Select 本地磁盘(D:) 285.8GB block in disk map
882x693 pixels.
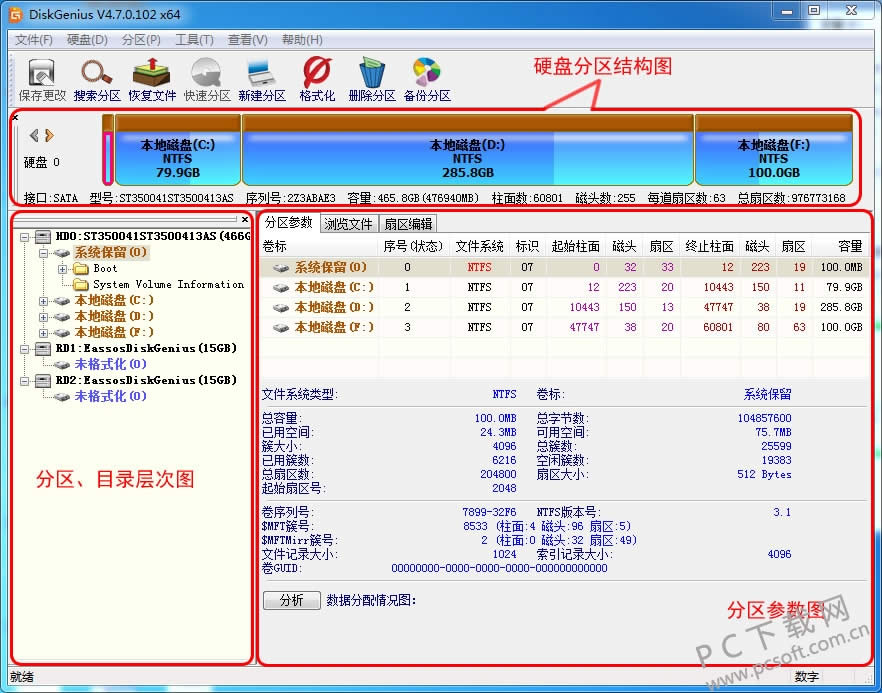pyautogui.click(x=468, y=150)
